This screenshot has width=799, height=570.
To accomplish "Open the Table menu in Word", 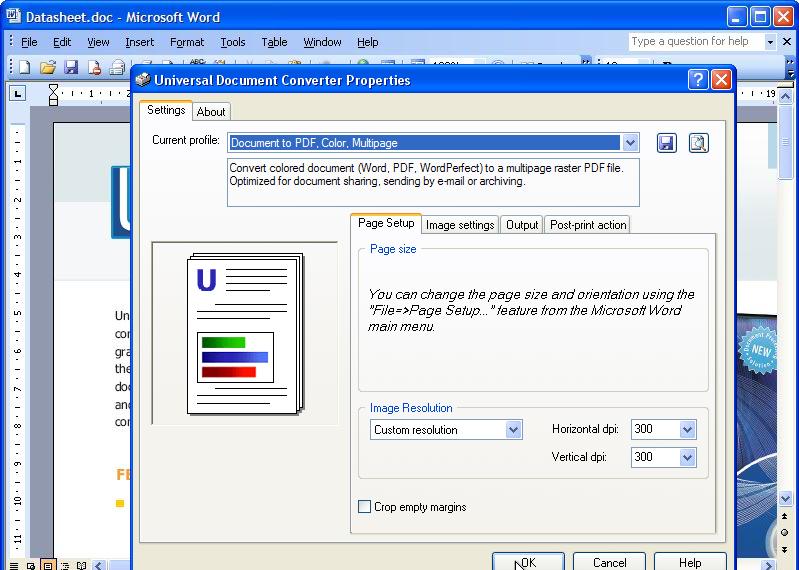I will 274,42.
